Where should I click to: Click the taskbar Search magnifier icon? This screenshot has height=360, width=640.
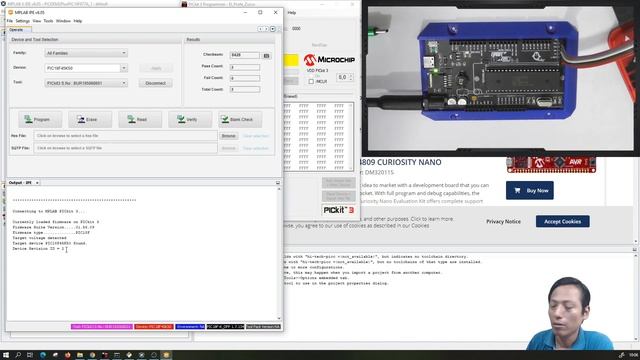click(x=18, y=355)
